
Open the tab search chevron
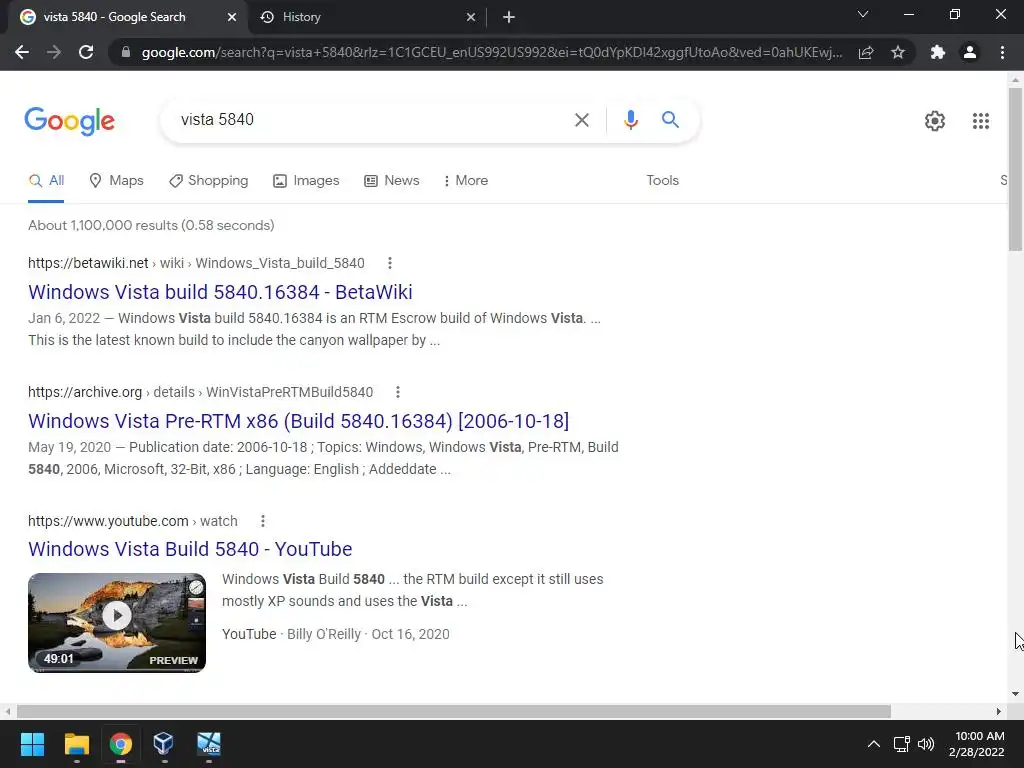click(863, 14)
